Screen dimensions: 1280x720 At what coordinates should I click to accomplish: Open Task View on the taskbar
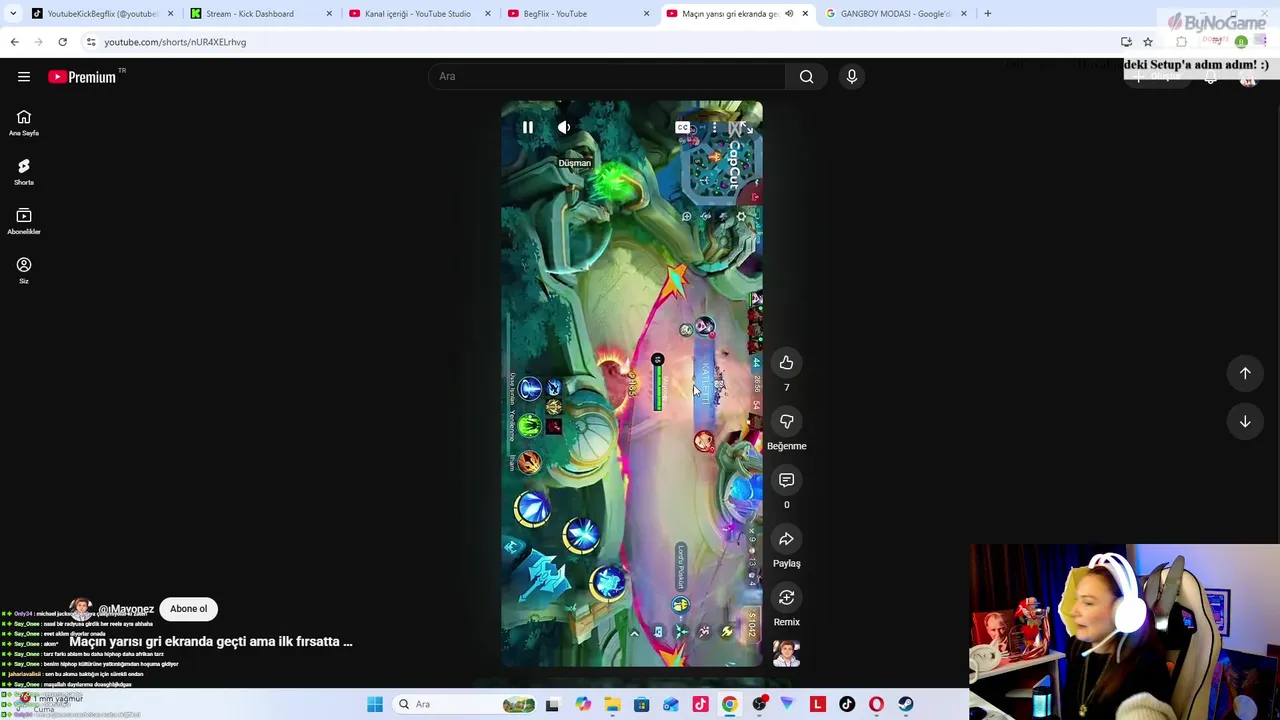click(x=552, y=705)
